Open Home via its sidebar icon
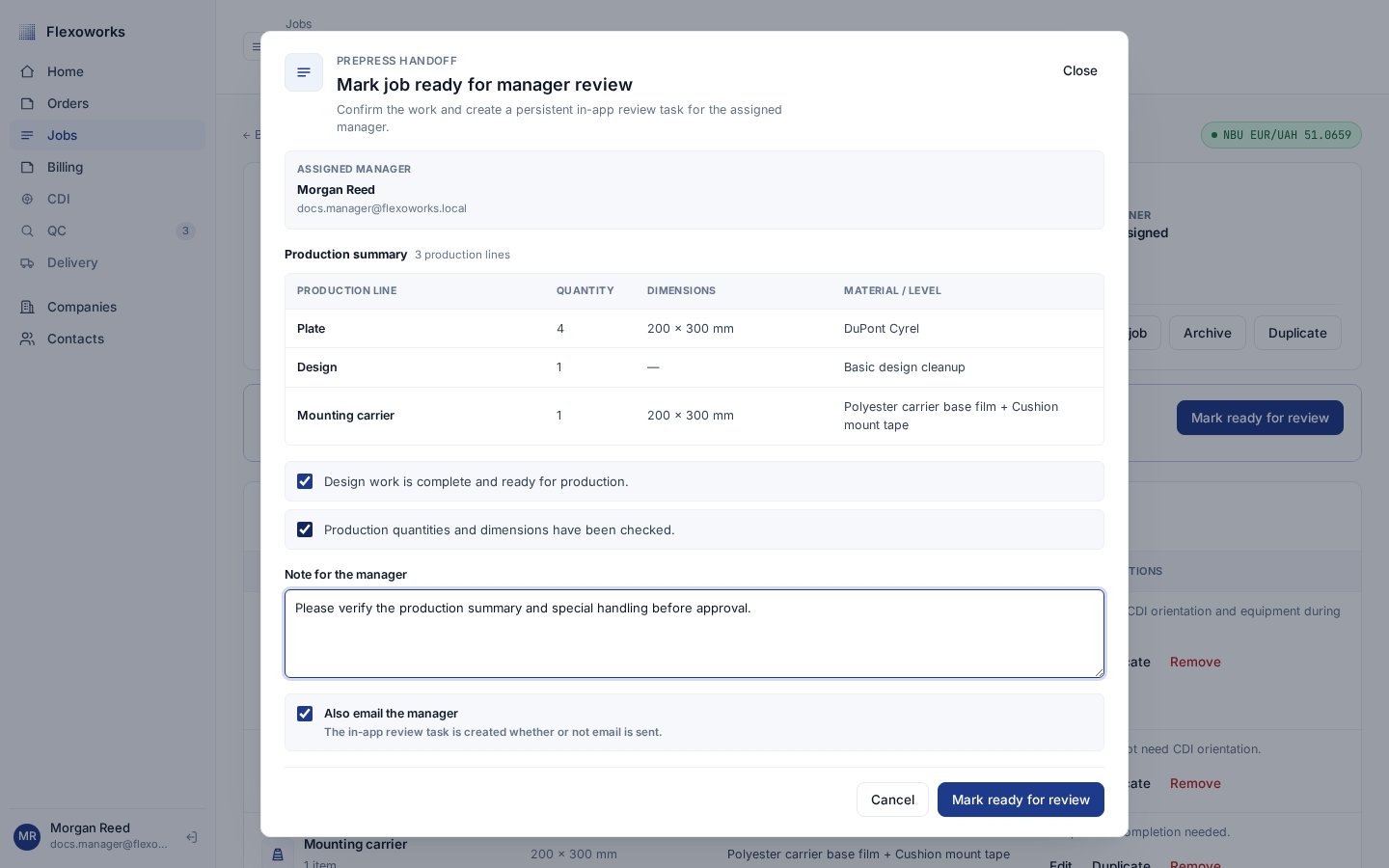 tap(27, 71)
